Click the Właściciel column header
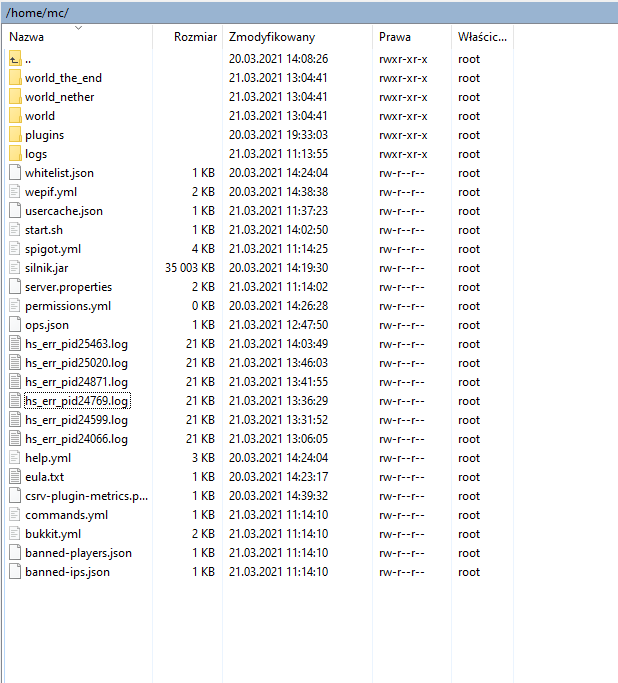618x683 pixels. 482,37
